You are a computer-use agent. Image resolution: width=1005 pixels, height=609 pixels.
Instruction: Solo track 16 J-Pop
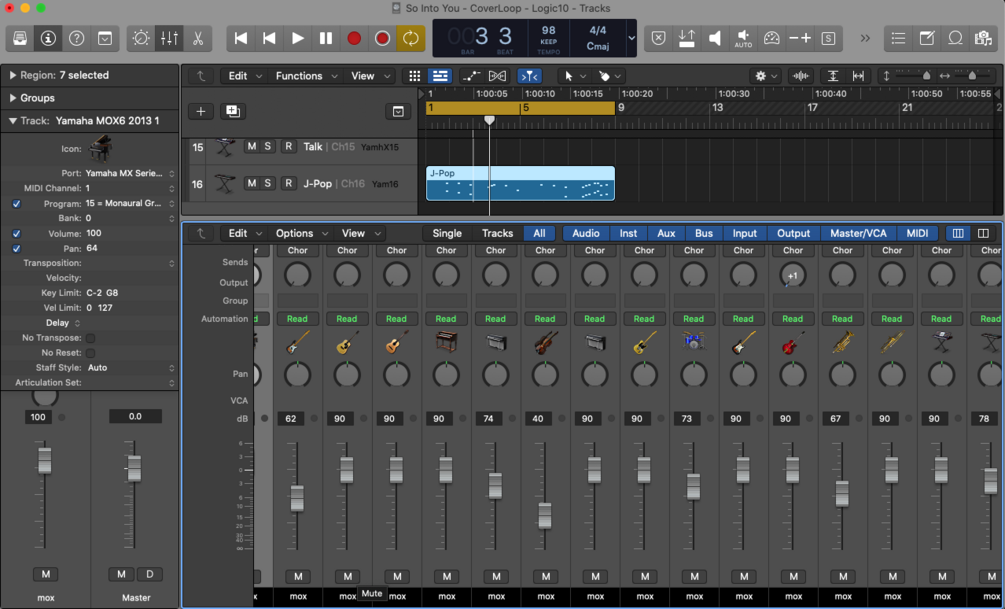coord(267,183)
